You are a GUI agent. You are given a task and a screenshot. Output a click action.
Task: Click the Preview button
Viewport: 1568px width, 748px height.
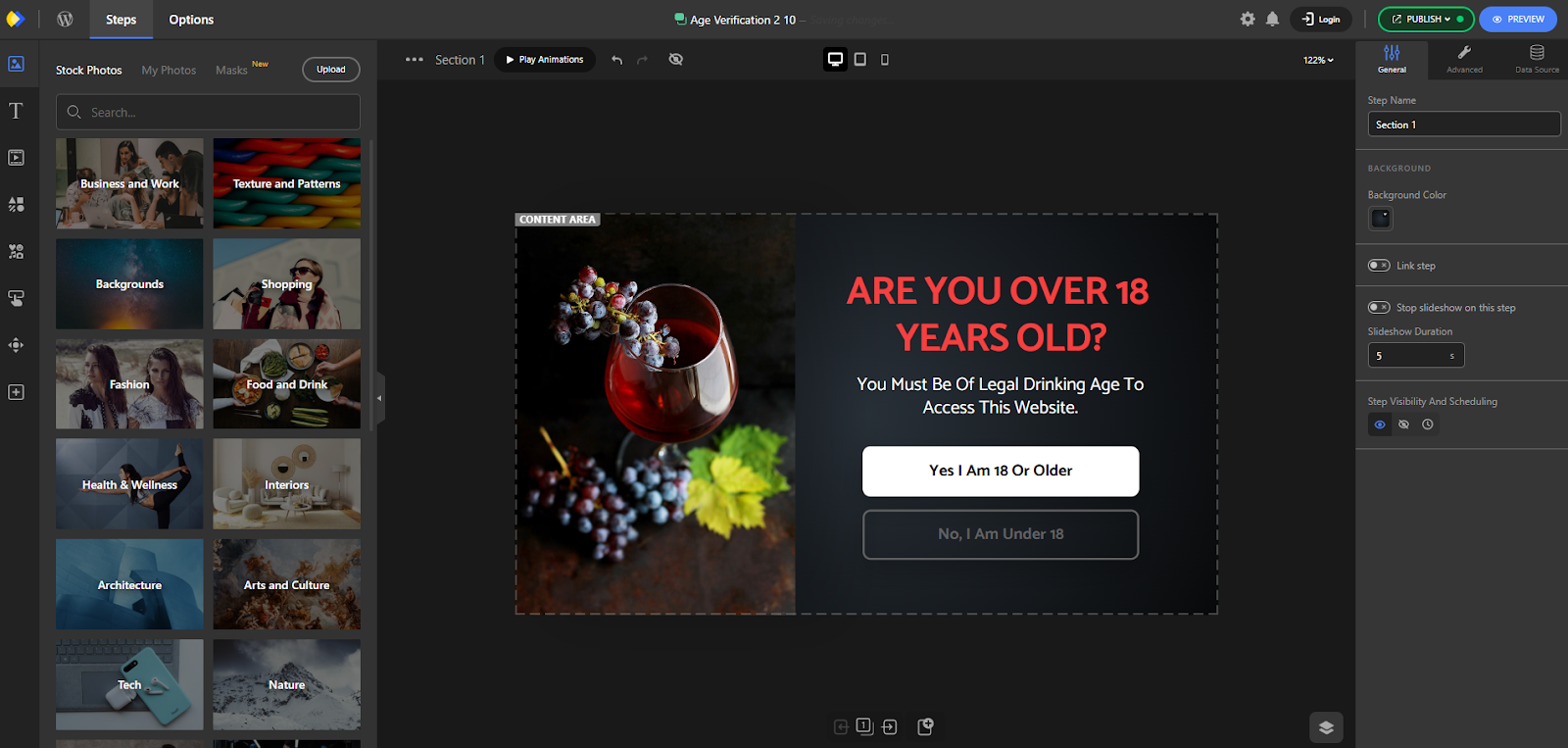[x=1518, y=20]
